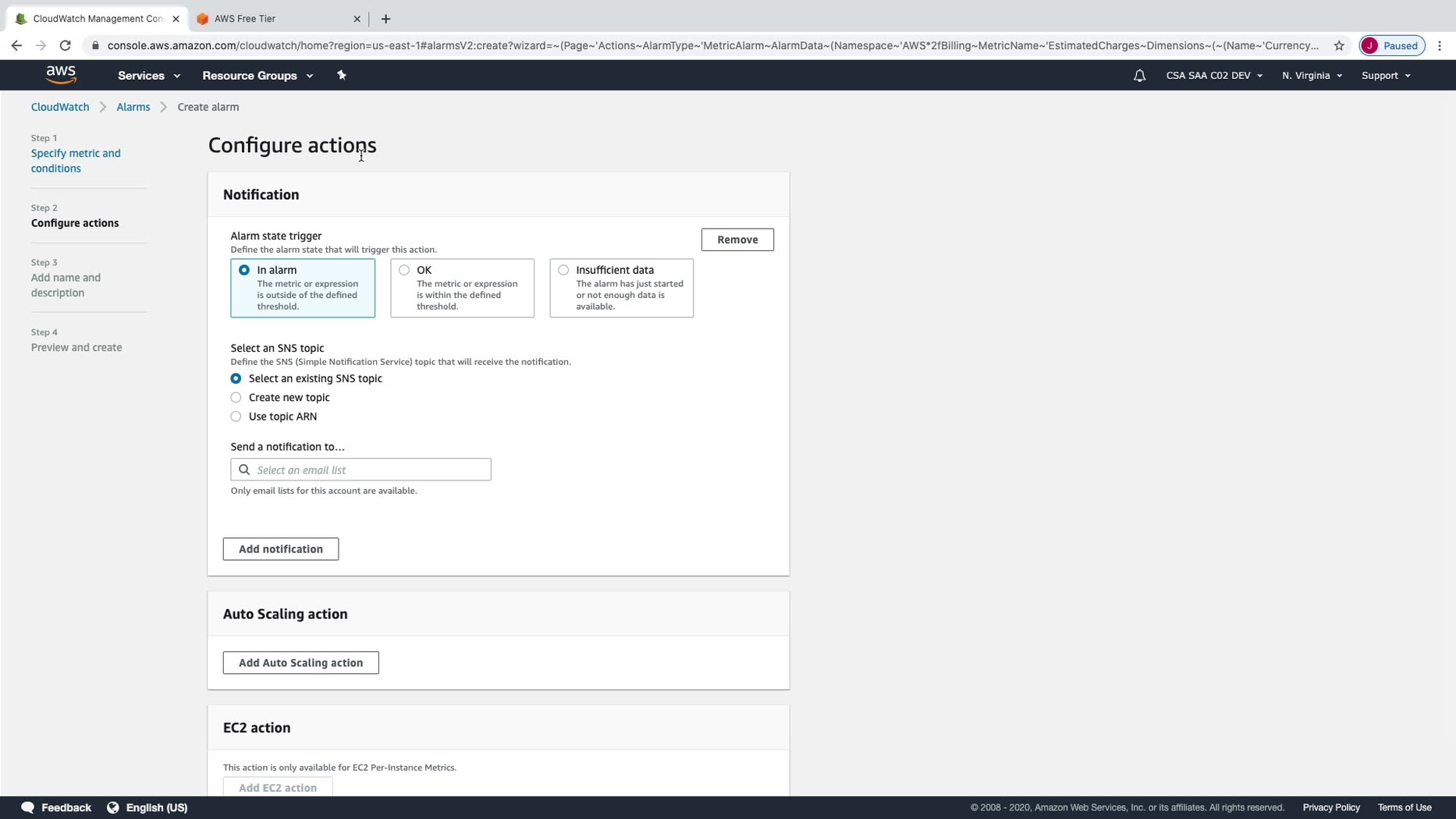Open notifications bell in AWS header
The height and width of the screenshot is (819, 1456).
click(x=1139, y=76)
